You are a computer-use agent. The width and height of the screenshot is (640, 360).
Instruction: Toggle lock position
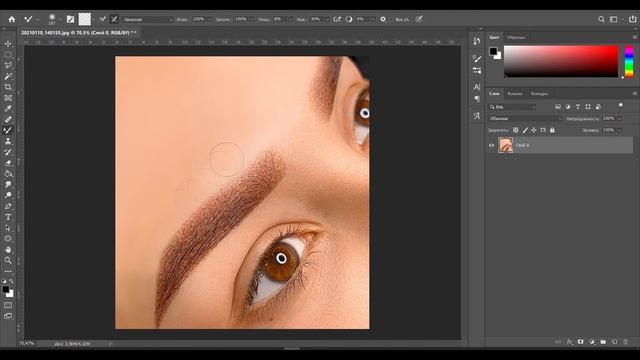click(534, 130)
